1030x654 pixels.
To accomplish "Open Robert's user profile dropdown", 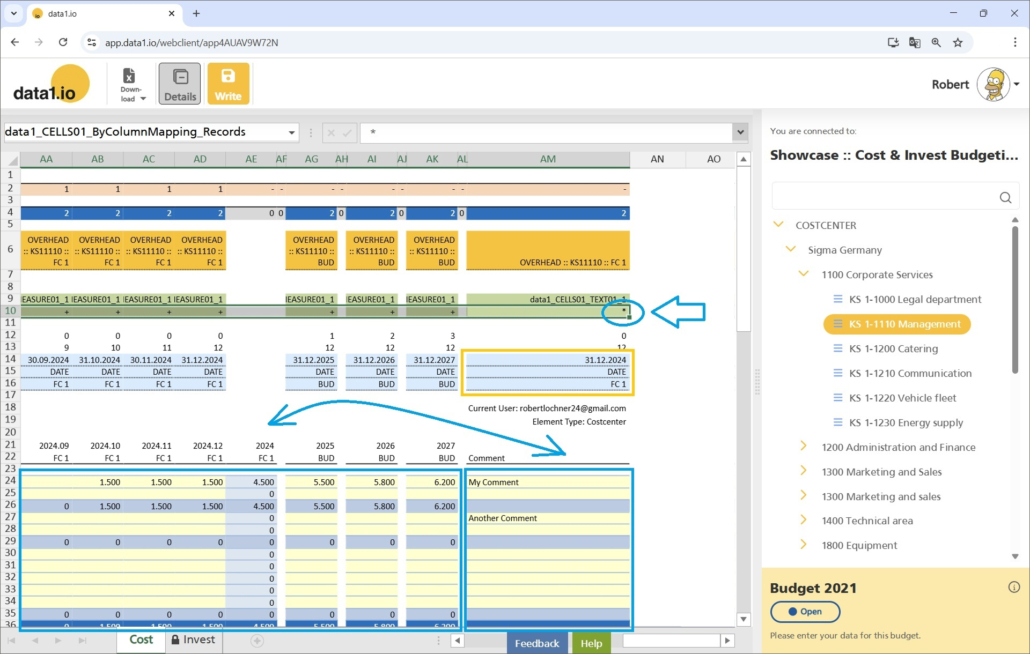I will [x=1017, y=85].
